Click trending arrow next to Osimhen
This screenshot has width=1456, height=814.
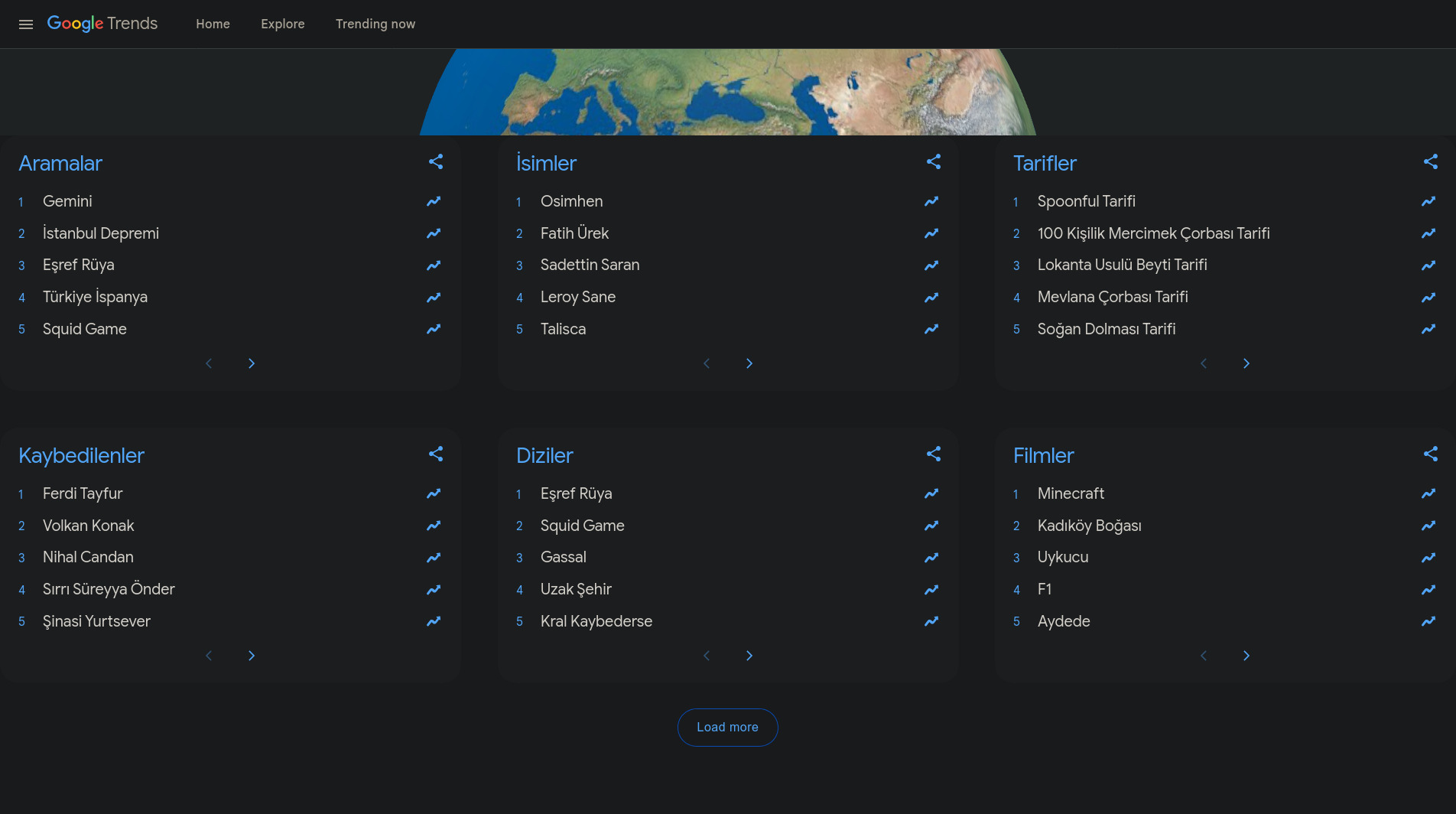pyautogui.click(x=931, y=201)
